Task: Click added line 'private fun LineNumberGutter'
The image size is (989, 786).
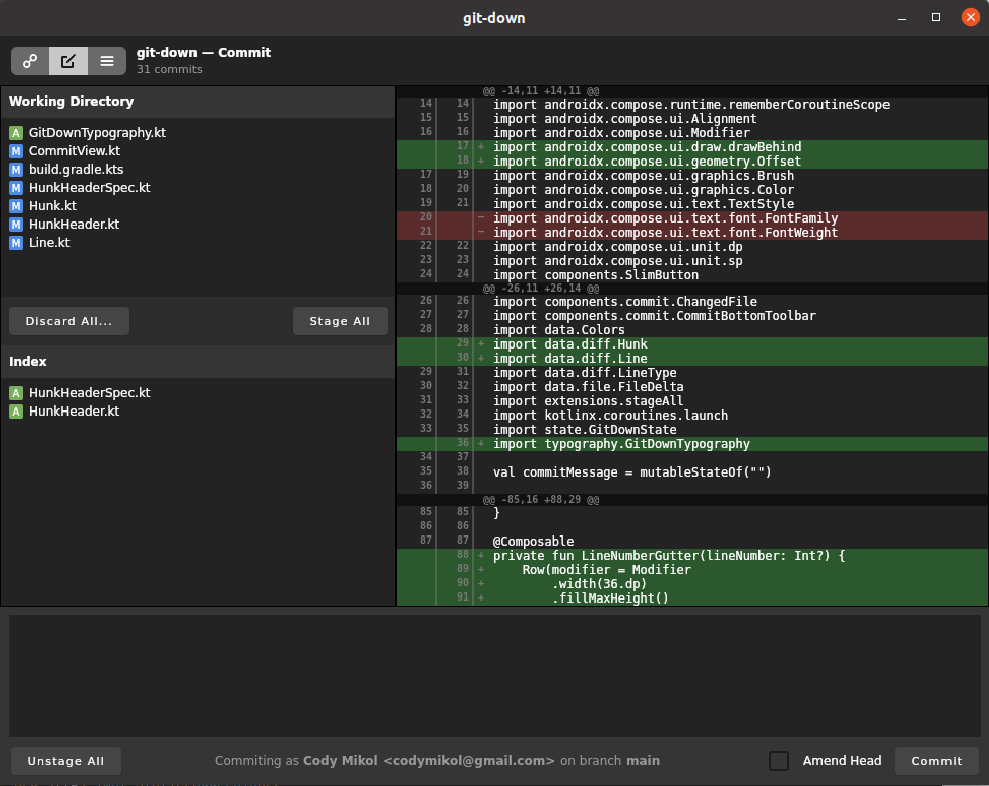Action: tap(692, 556)
